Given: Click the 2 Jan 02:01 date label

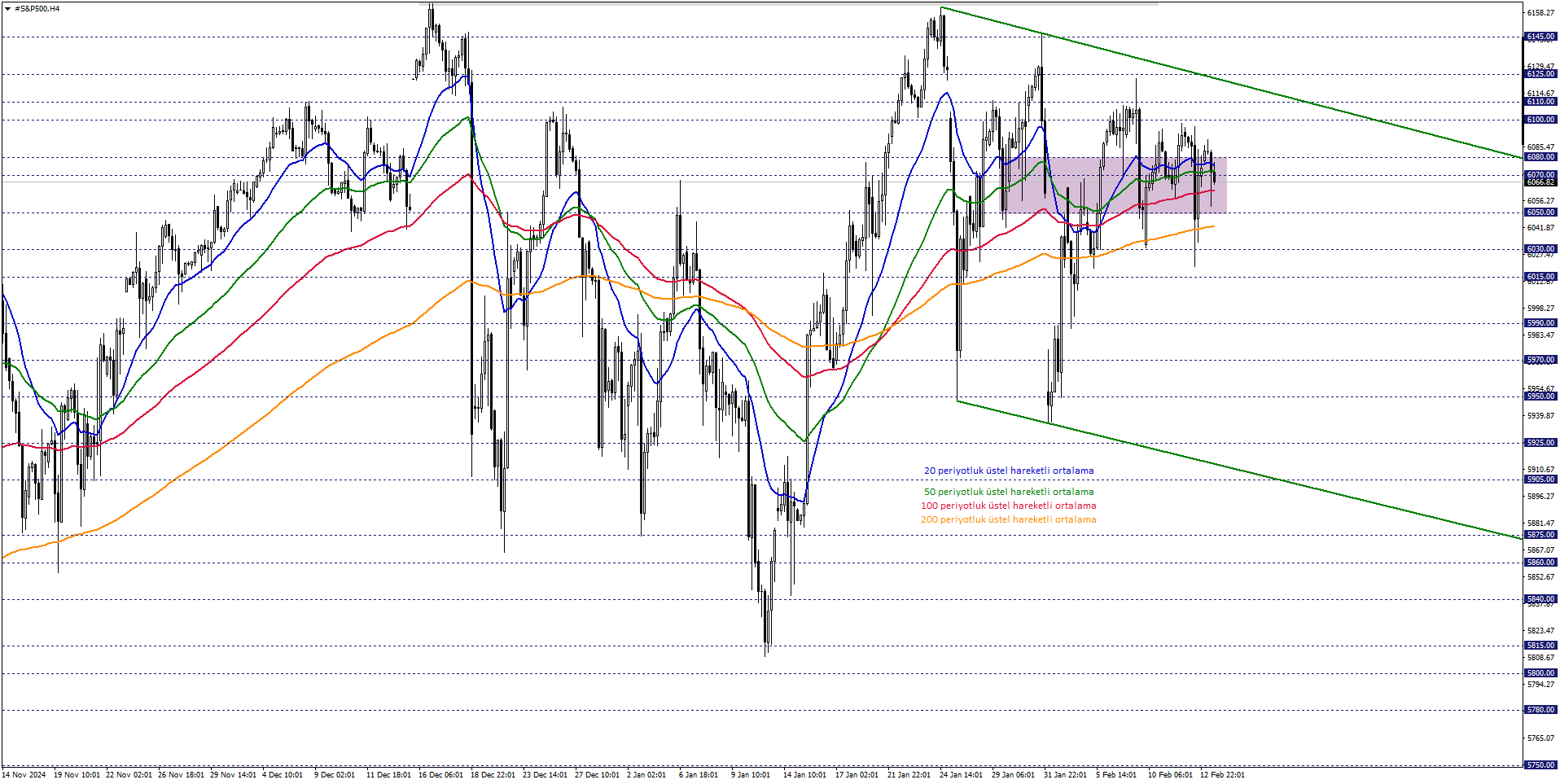Looking at the screenshot, I should tap(646, 775).
